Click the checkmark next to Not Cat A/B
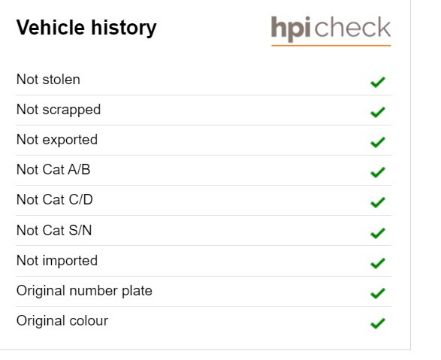Screen dimensions: 441x360 378,172
